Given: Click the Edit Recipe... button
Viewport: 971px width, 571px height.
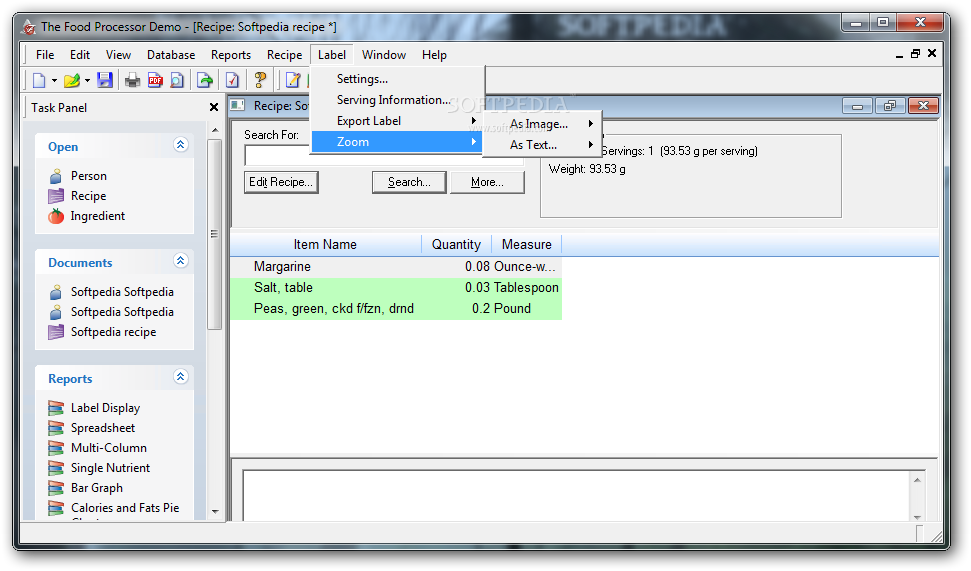Looking at the screenshot, I should [x=281, y=182].
